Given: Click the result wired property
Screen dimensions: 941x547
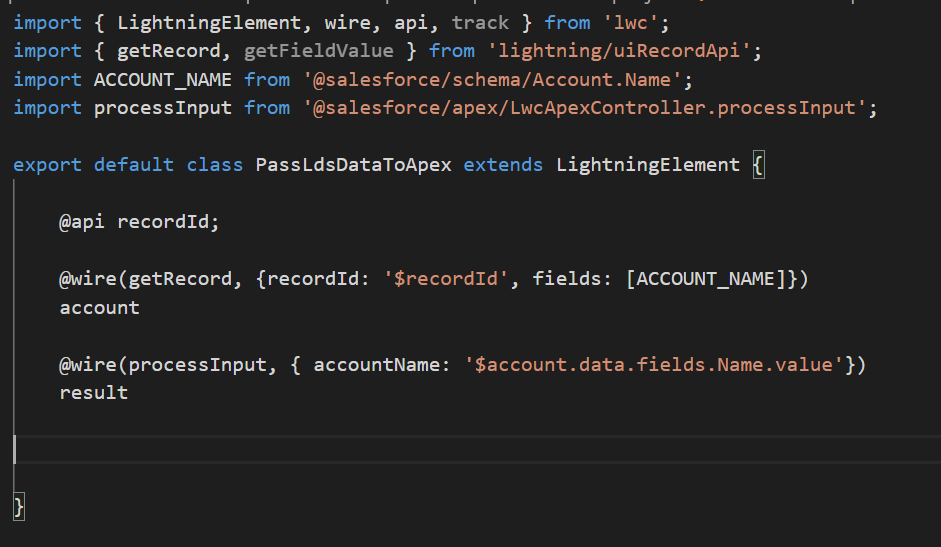Looking at the screenshot, I should (94, 393).
